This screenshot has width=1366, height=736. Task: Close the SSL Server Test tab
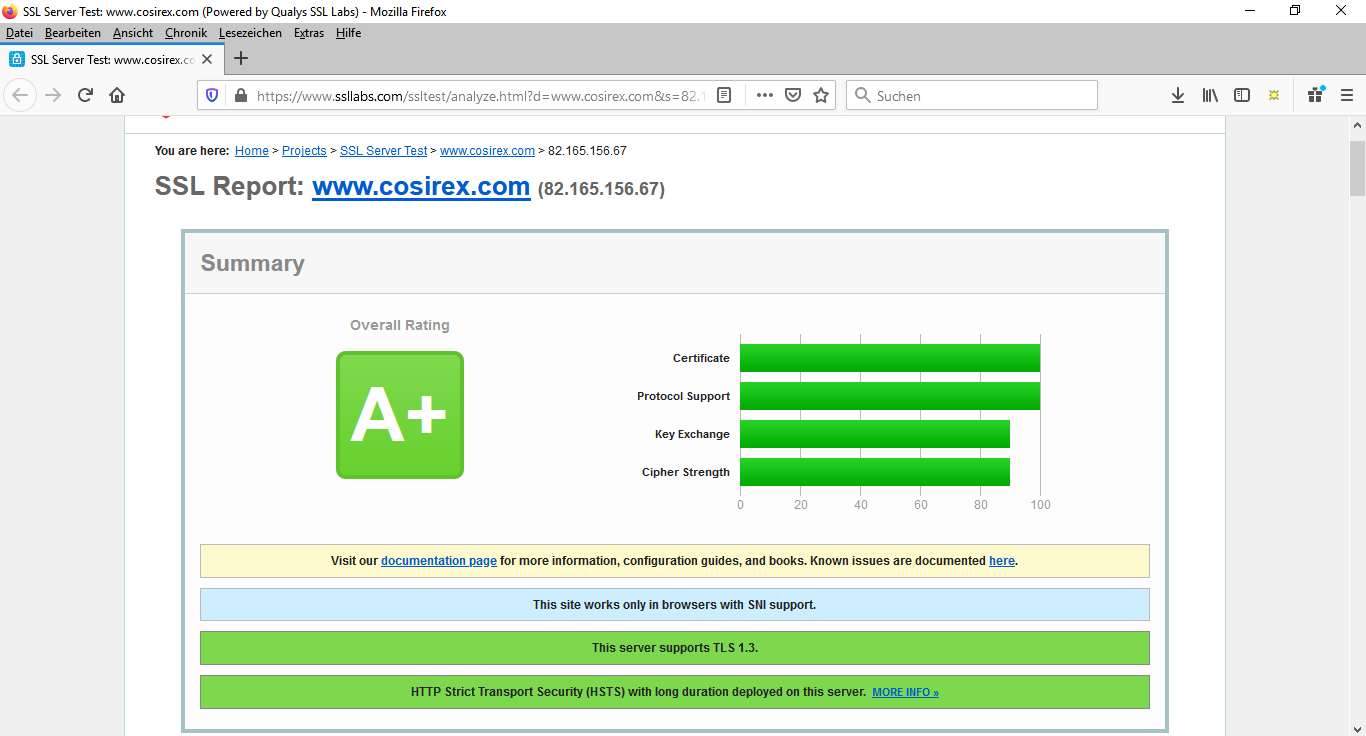[x=207, y=59]
